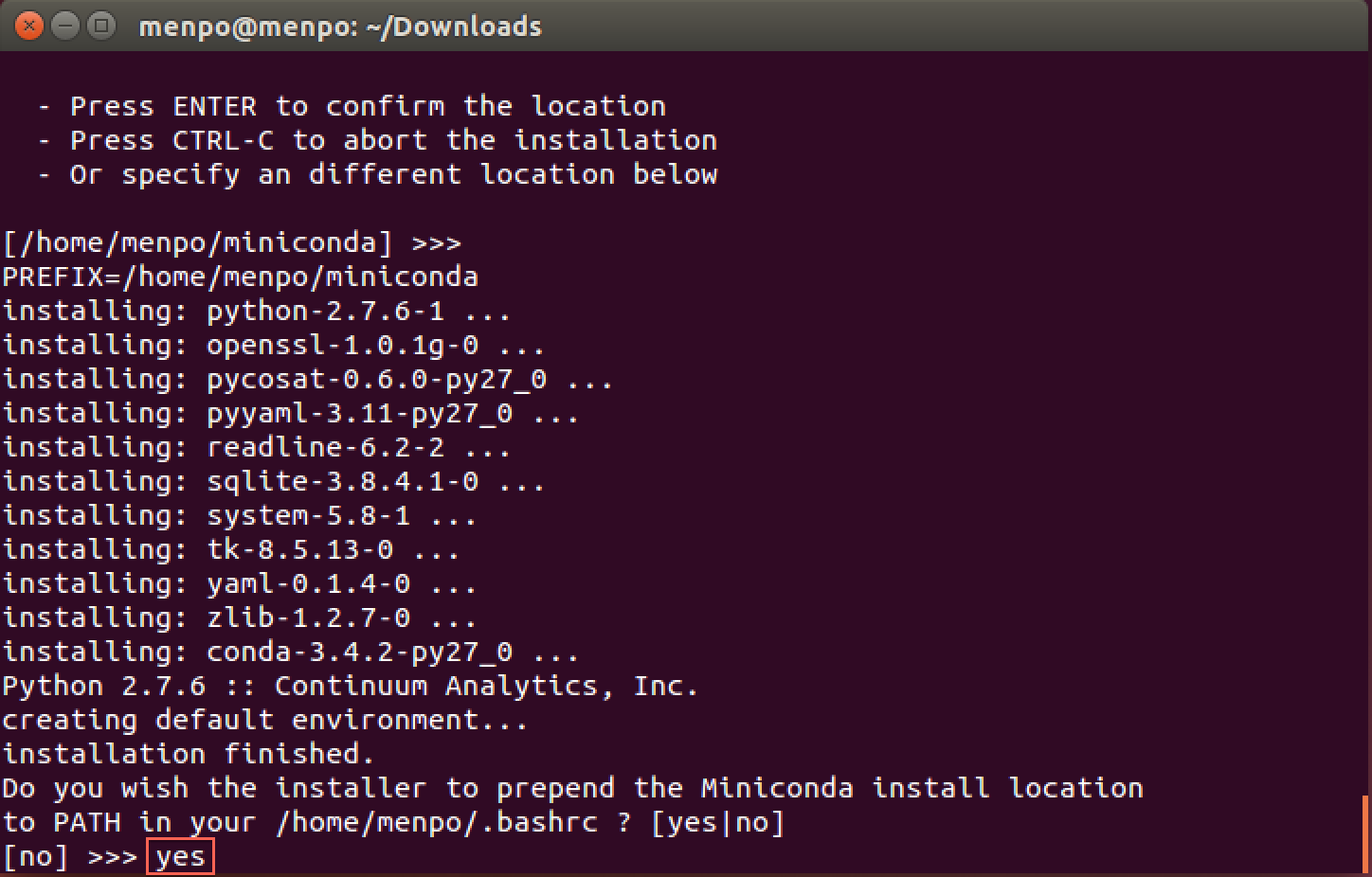Click the installation finished message
This screenshot has width=1372, height=877.
click(186, 753)
